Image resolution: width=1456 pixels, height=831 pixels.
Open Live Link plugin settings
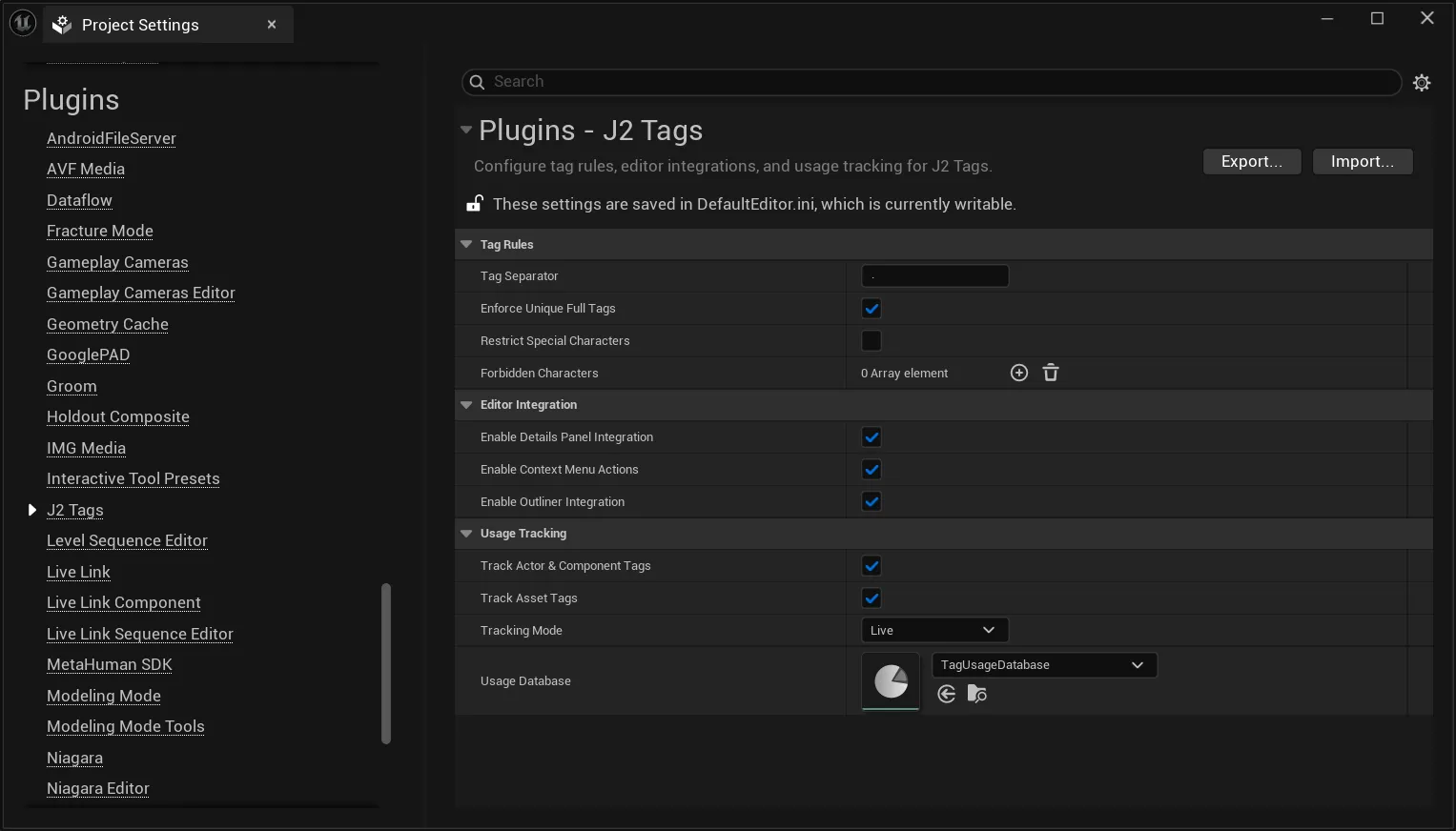[78, 572]
